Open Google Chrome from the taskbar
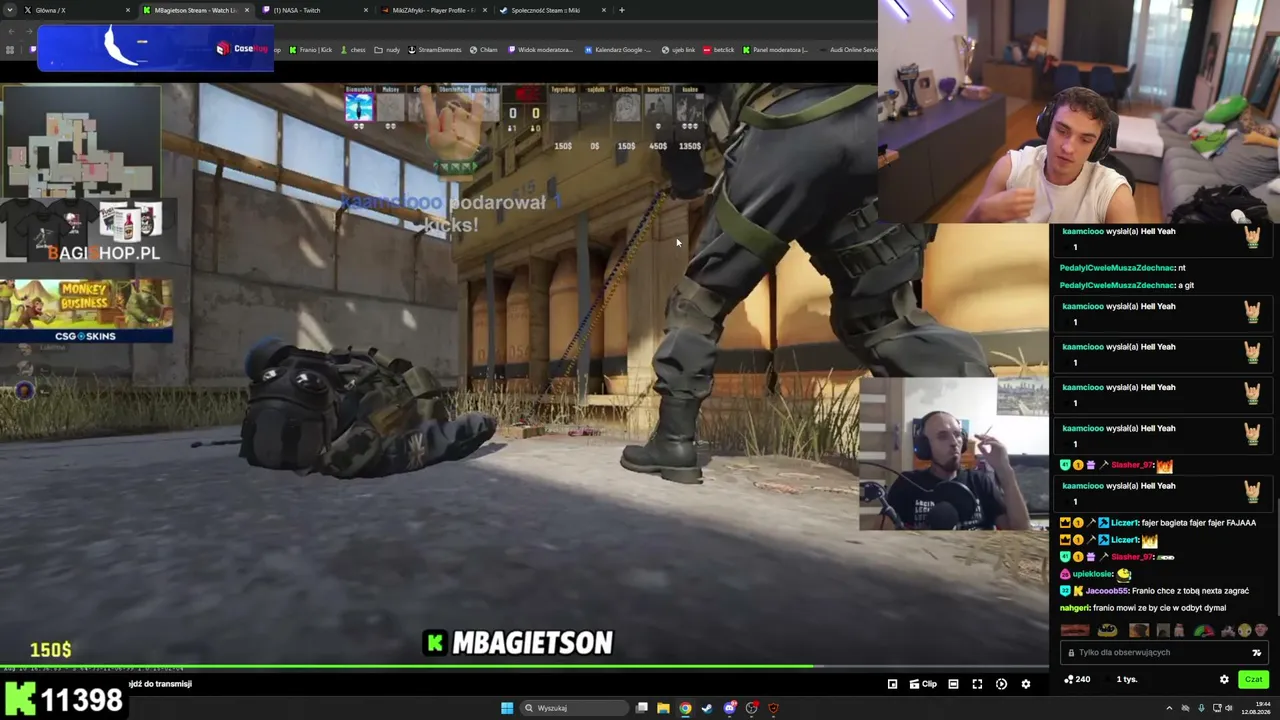 (685, 708)
